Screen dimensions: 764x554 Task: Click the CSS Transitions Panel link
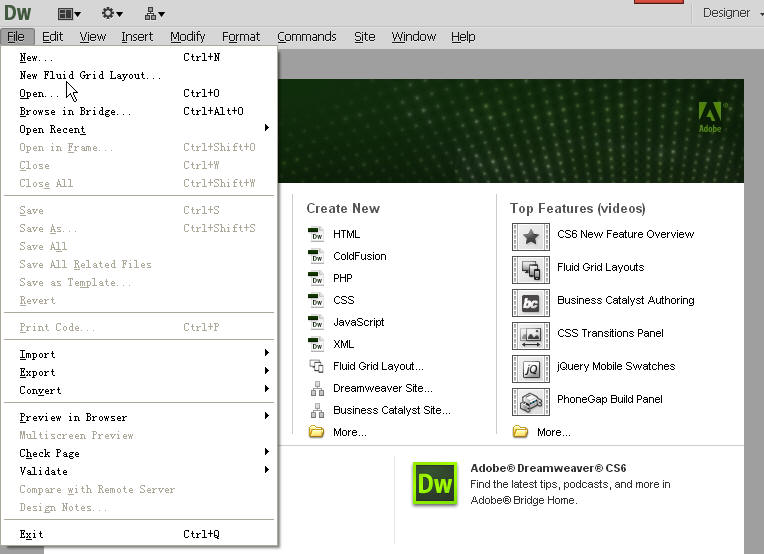(611, 333)
